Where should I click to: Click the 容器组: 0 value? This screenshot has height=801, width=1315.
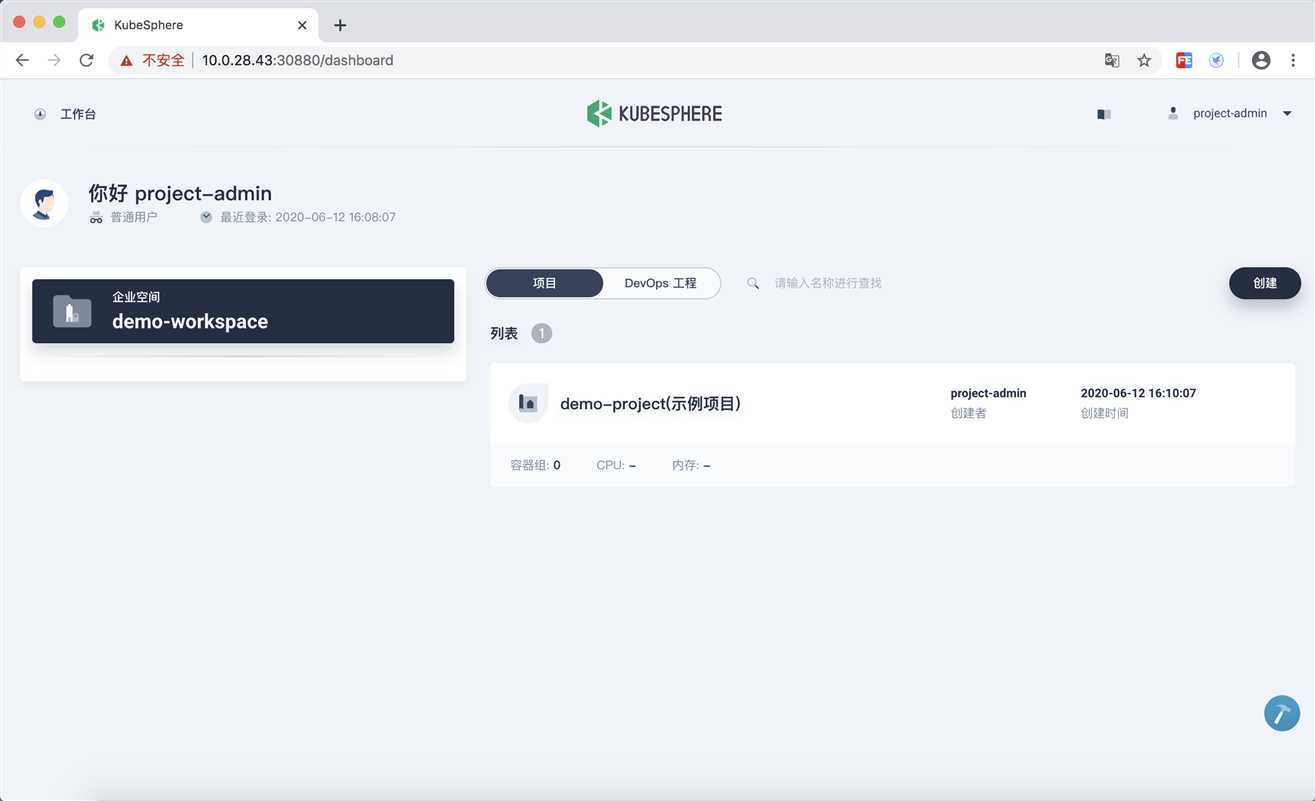coord(557,465)
